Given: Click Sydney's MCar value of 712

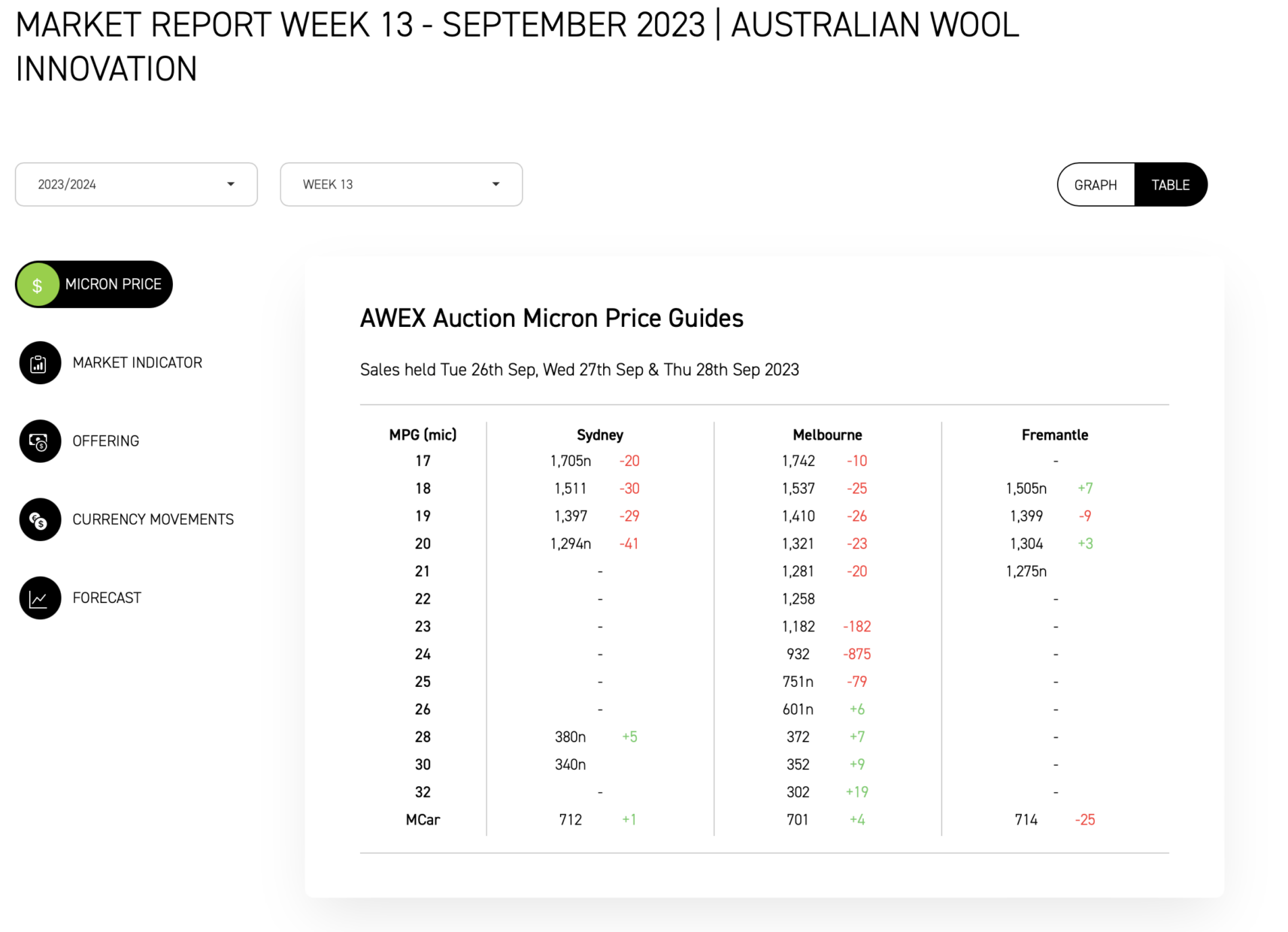Looking at the screenshot, I should [x=571, y=819].
